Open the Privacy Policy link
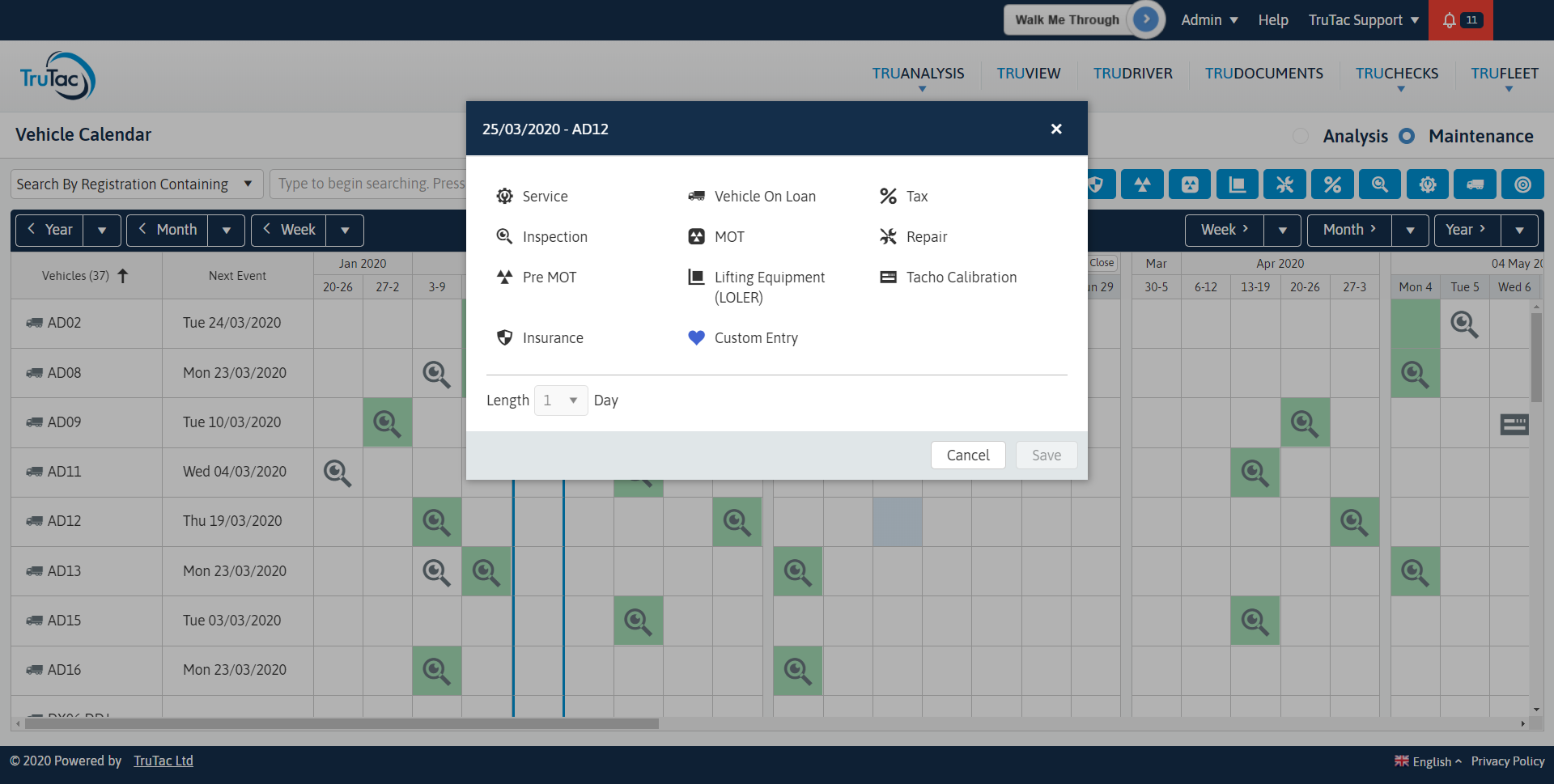 coord(1508,761)
